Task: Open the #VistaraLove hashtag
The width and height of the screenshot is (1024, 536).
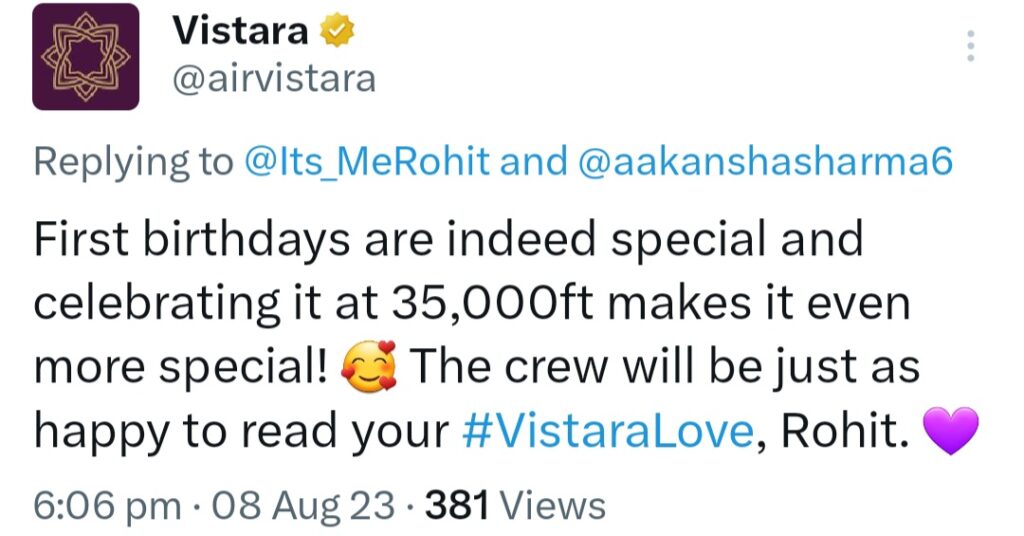Action: (x=608, y=430)
